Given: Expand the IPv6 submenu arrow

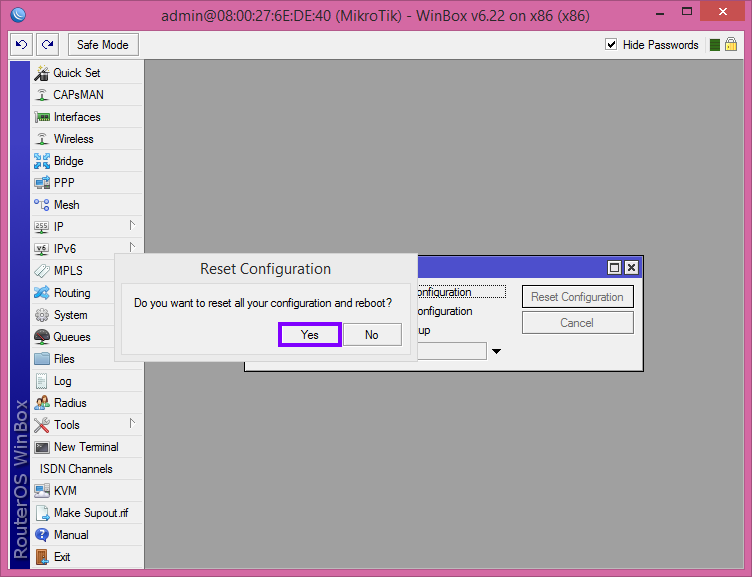Looking at the screenshot, I should click(132, 247).
